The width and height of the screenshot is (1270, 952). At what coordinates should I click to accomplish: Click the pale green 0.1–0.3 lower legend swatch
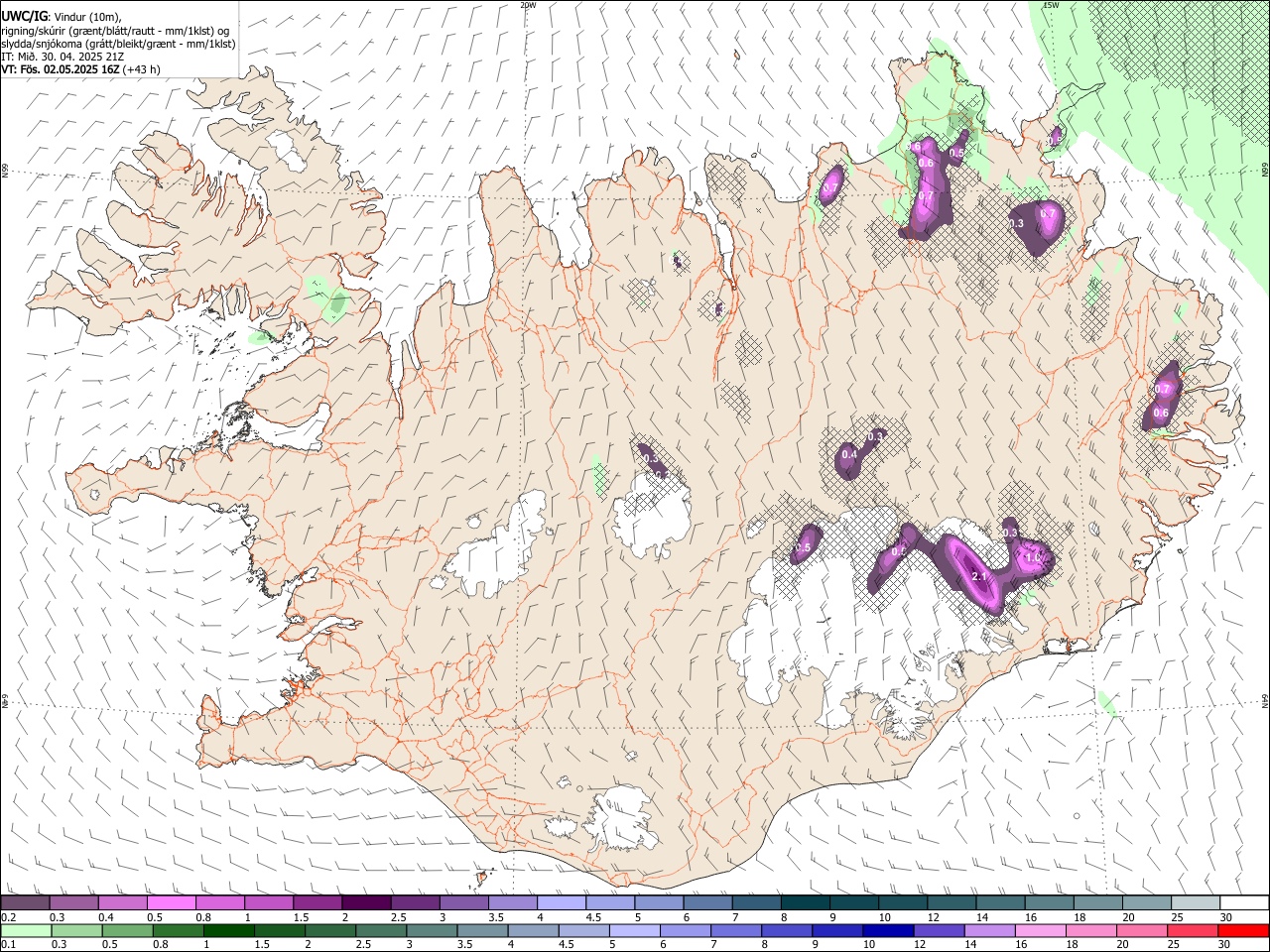coord(25,930)
